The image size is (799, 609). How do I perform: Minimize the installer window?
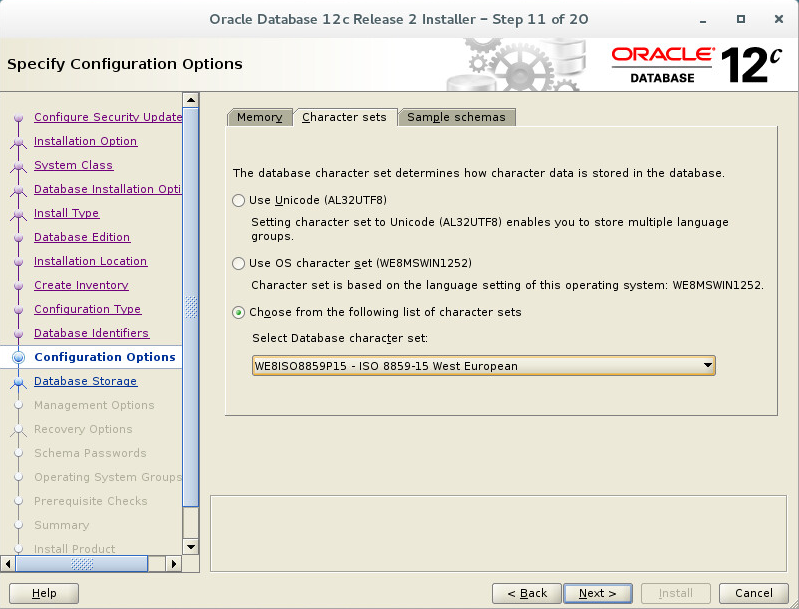[x=703, y=19]
